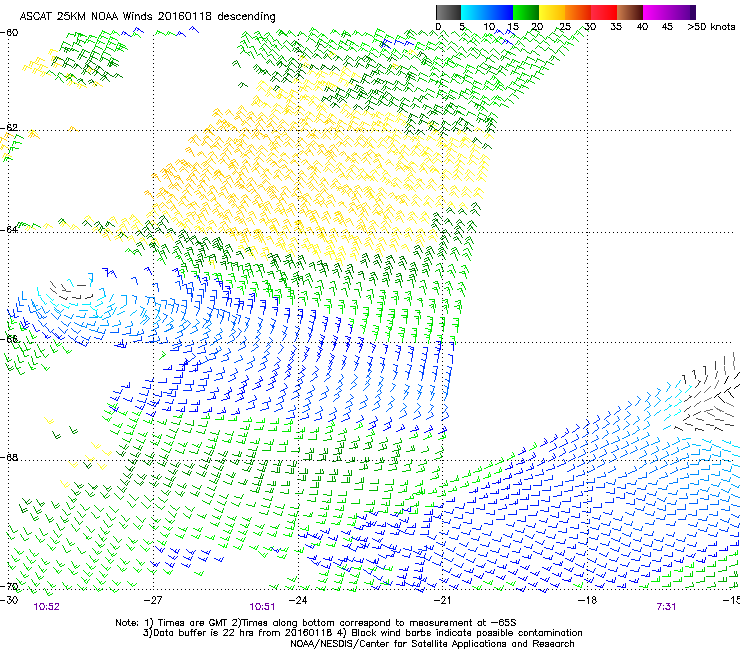740x650 pixels.
Task: Click the '-15' longitude axis label
Action: coord(731,600)
